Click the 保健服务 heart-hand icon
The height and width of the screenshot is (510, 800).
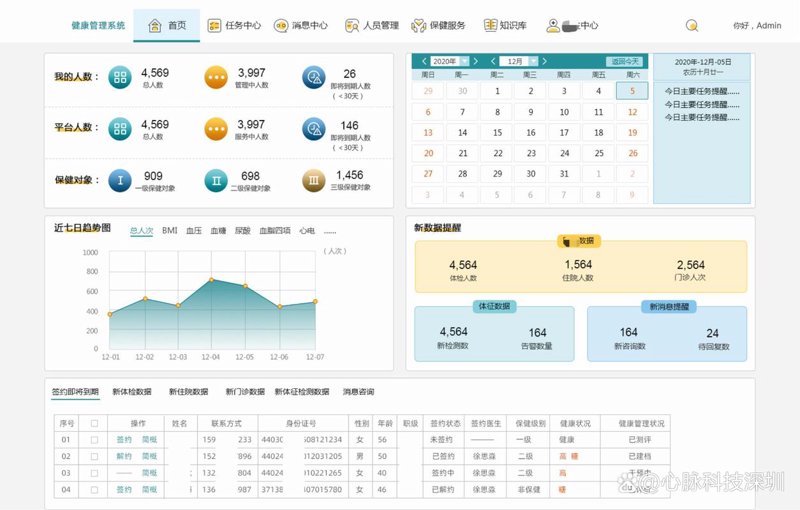point(418,26)
